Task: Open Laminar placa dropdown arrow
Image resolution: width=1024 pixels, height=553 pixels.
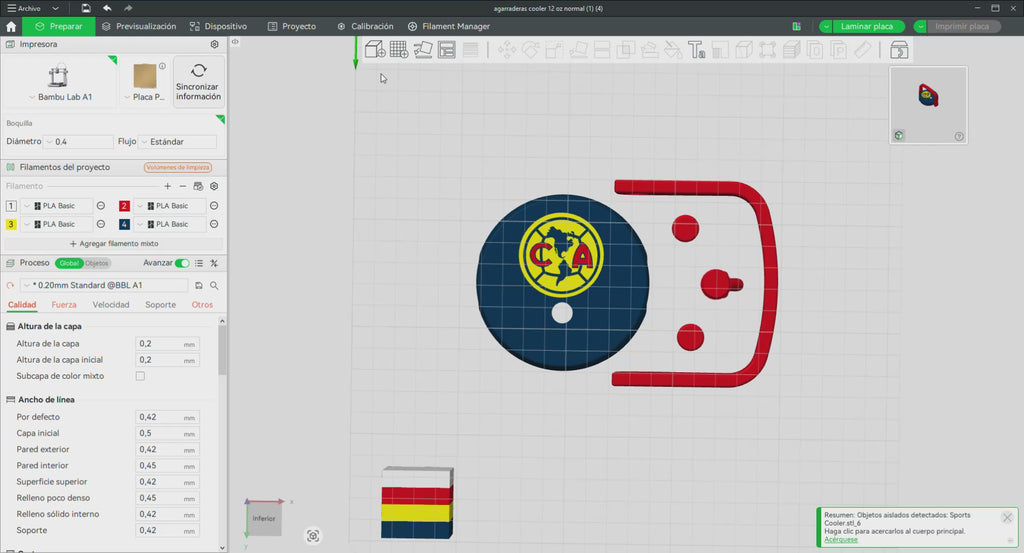Action: [x=826, y=27]
